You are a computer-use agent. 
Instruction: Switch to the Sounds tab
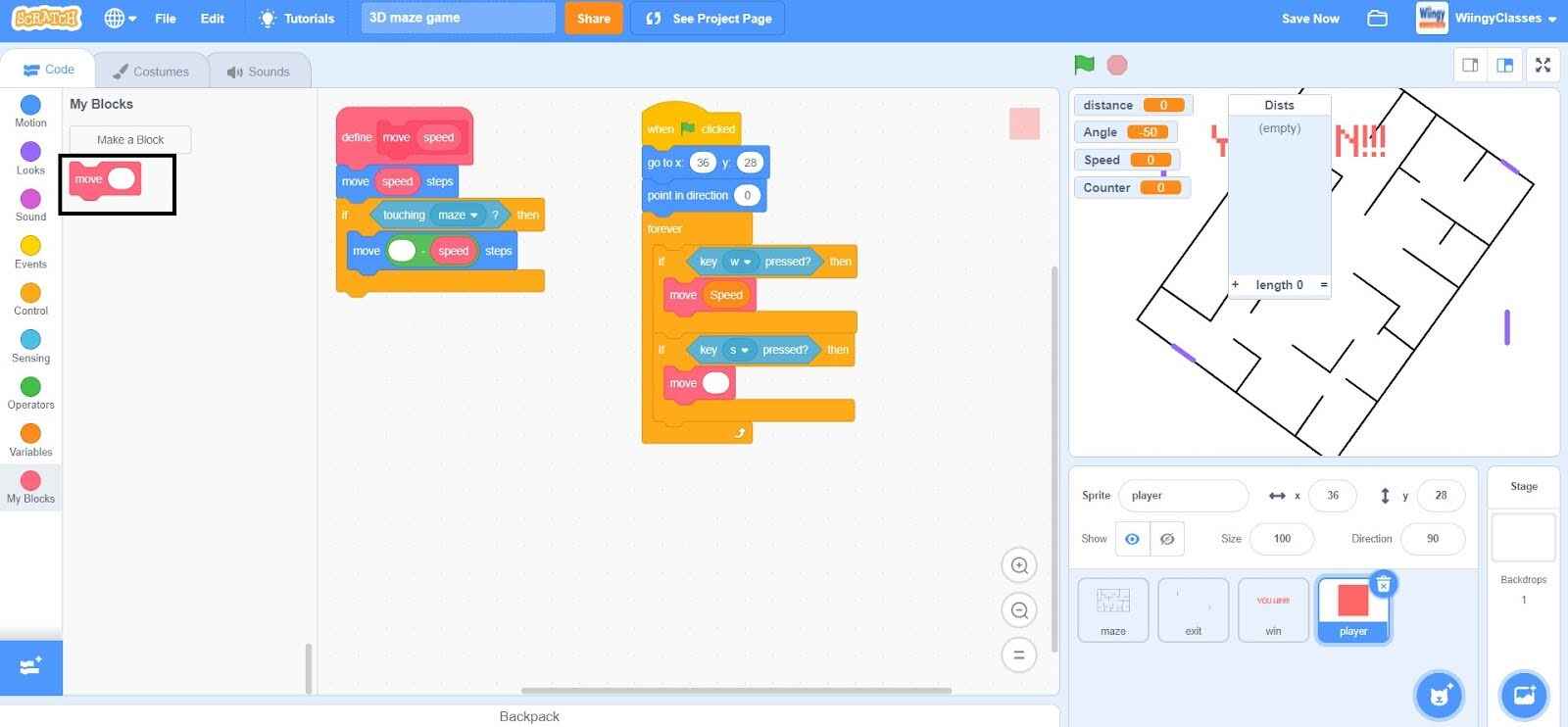(x=259, y=72)
